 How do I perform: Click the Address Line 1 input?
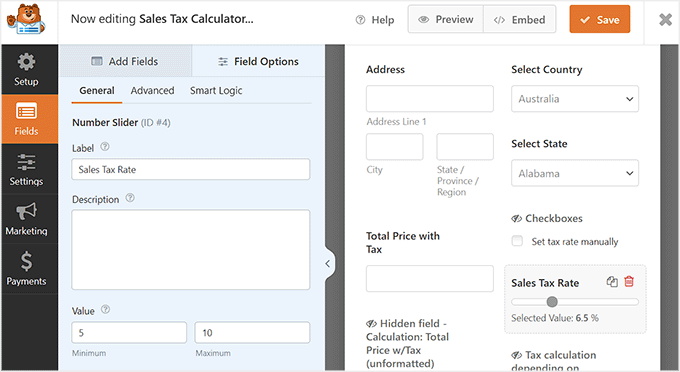pos(430,99)
